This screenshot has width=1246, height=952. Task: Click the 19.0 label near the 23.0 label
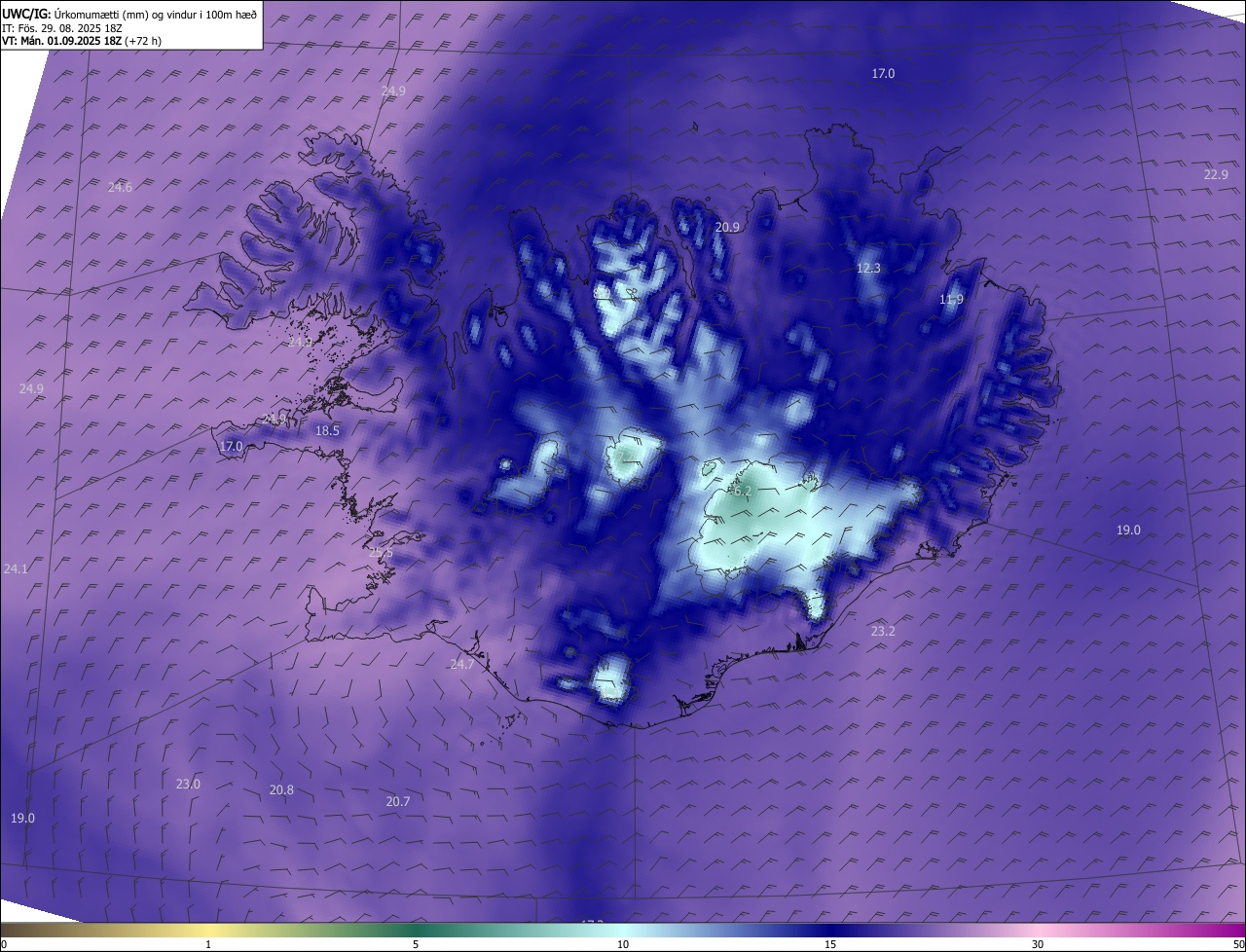pos(22,818)
